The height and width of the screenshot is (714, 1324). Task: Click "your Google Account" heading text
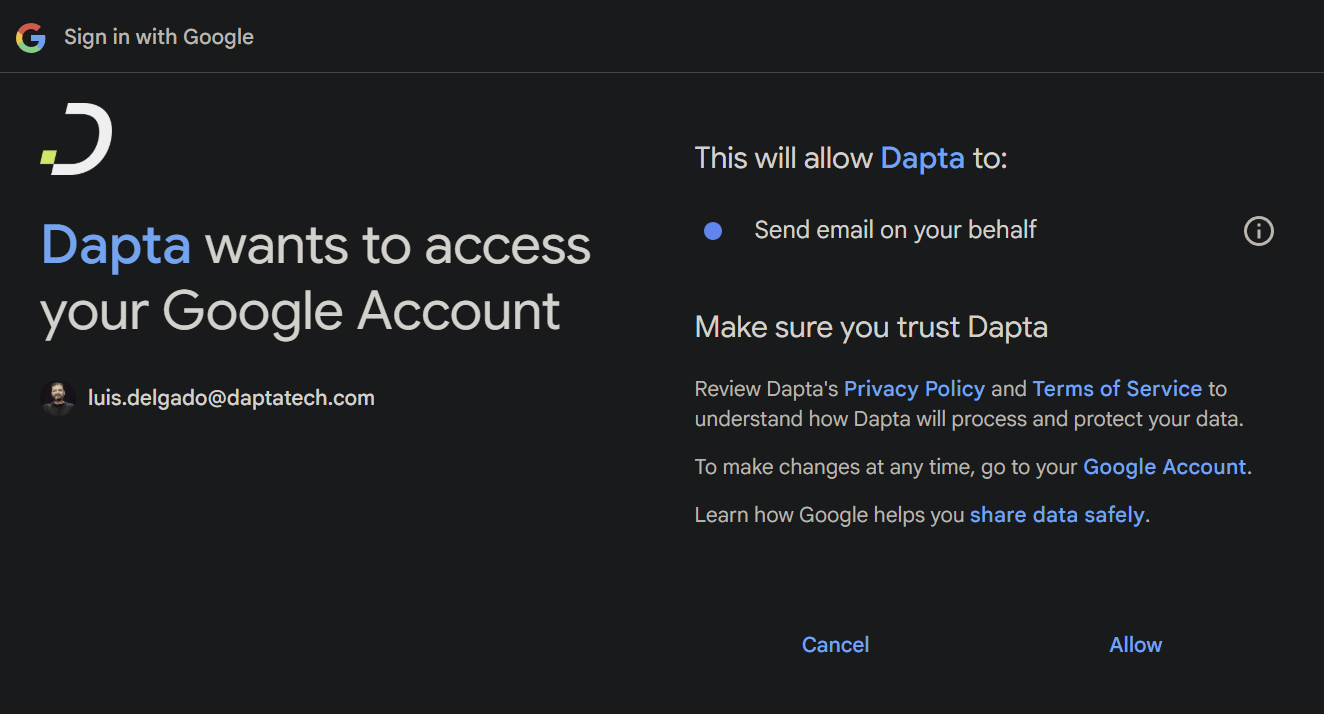coord(300,311)
